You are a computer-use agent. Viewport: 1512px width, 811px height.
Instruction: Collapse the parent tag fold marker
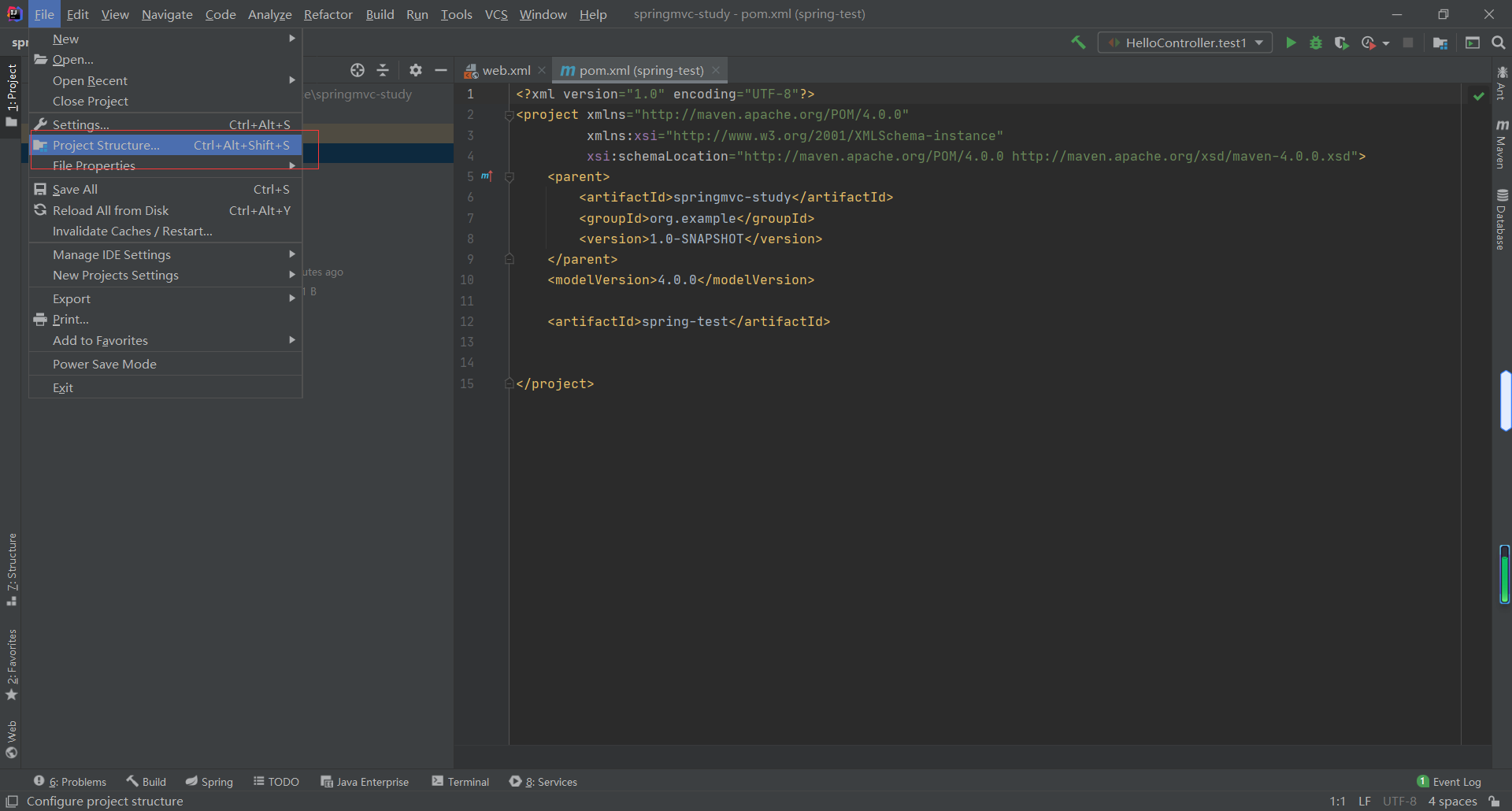click(510, 177)
